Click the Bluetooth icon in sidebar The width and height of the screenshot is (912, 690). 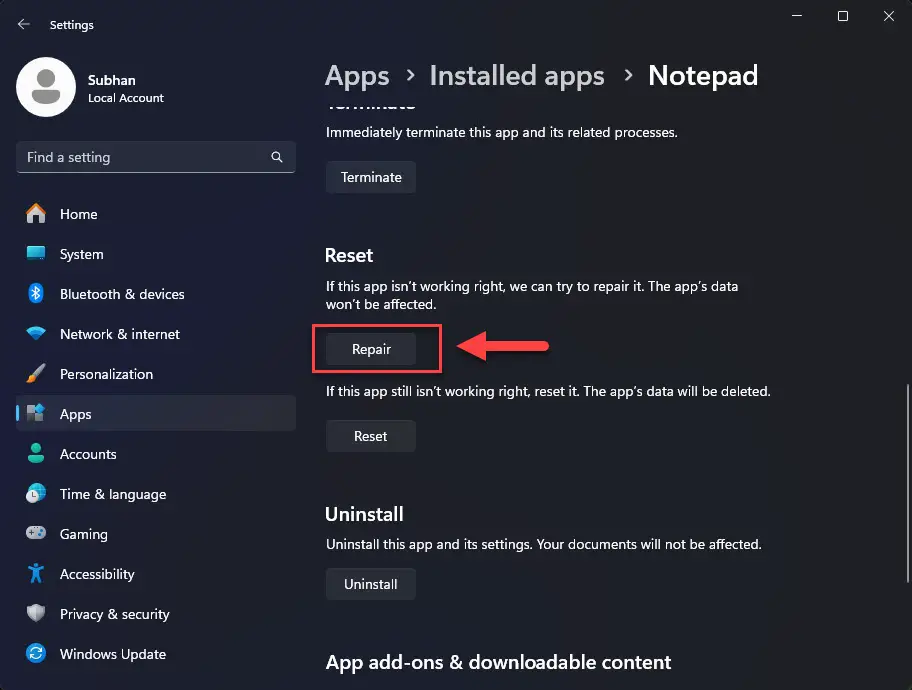click(36, 294)
